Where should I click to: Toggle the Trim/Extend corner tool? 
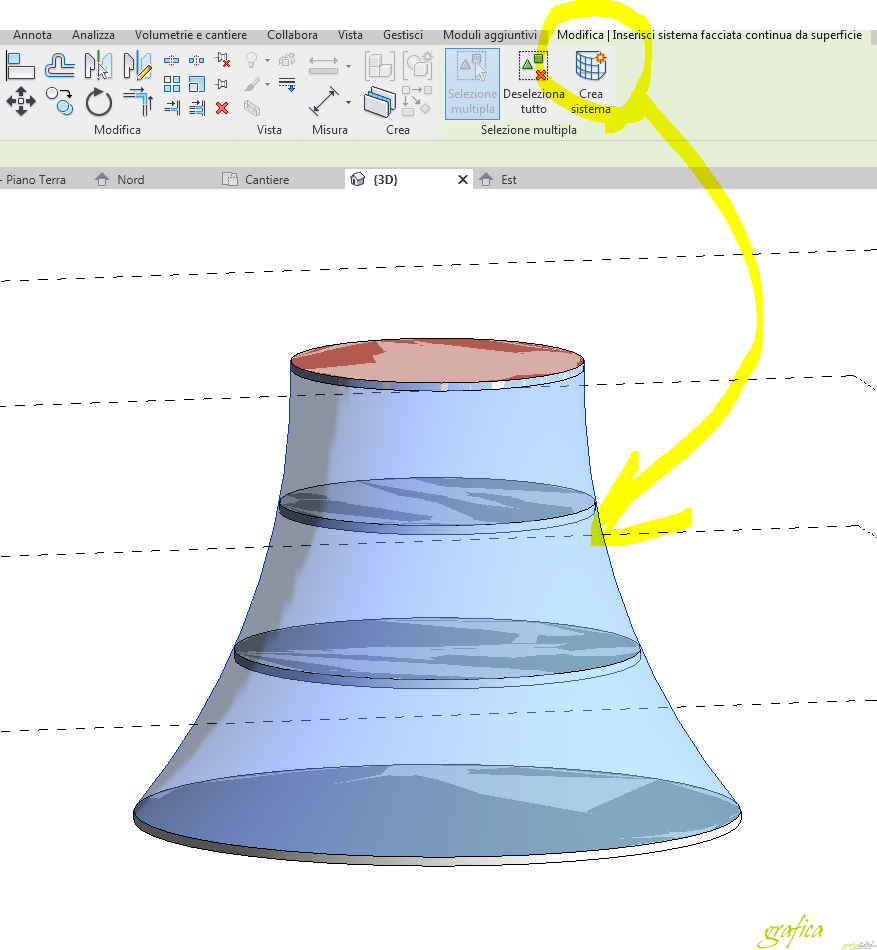(x=137, y=100)
